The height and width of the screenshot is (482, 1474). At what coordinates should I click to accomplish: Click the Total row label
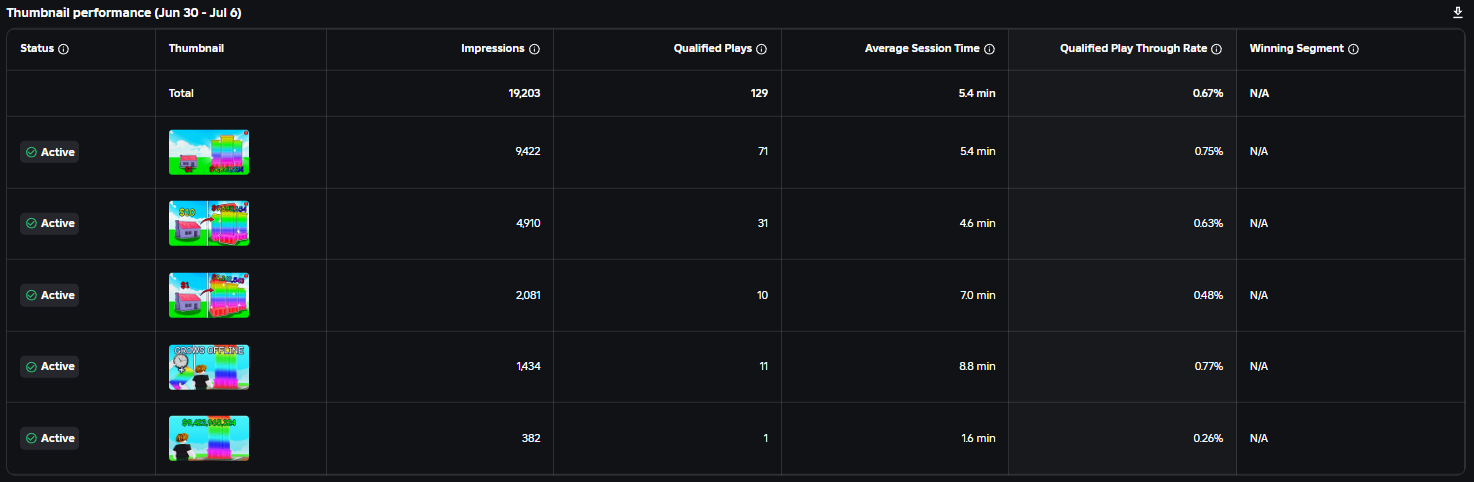click(x=181, y=93)
